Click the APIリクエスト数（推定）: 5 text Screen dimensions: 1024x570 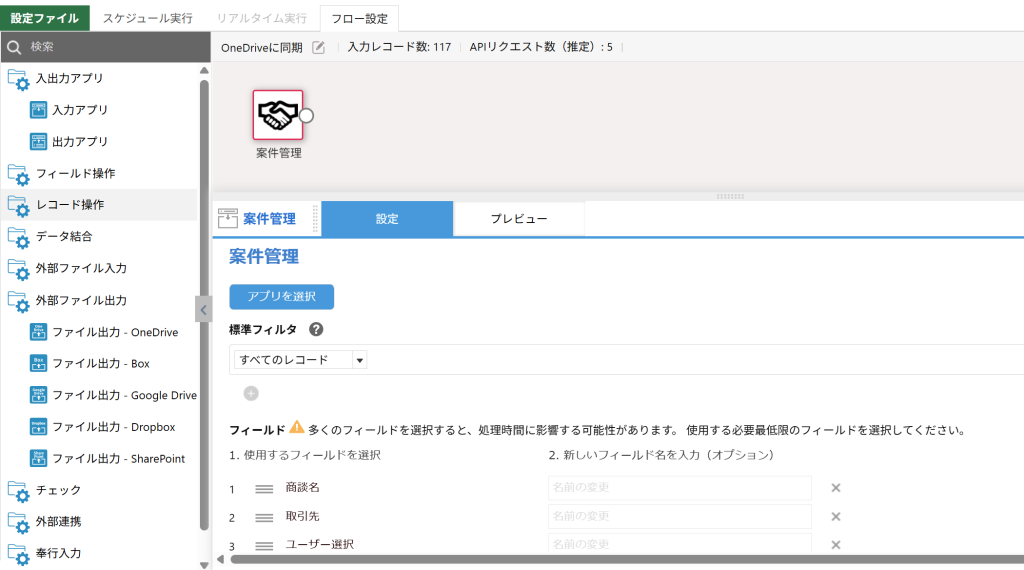541,47
